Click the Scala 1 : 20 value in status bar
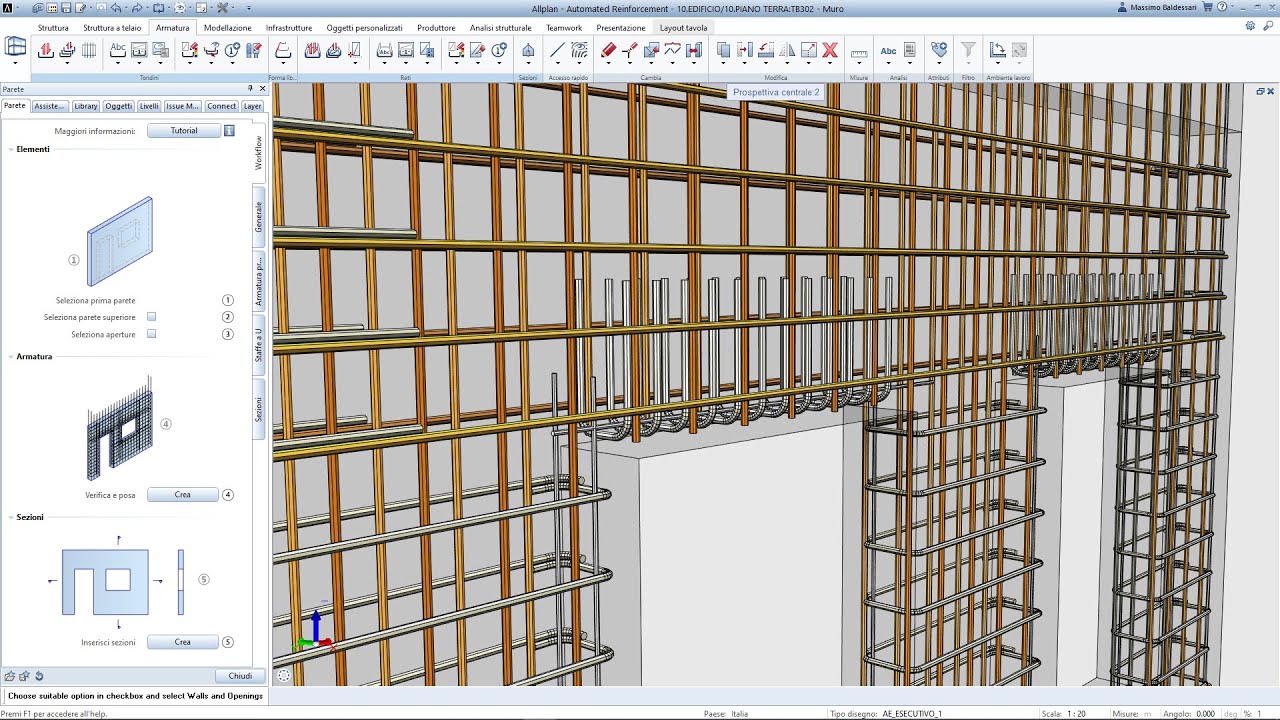This screenshot has height=720, width=1280. coord(1076,714)
